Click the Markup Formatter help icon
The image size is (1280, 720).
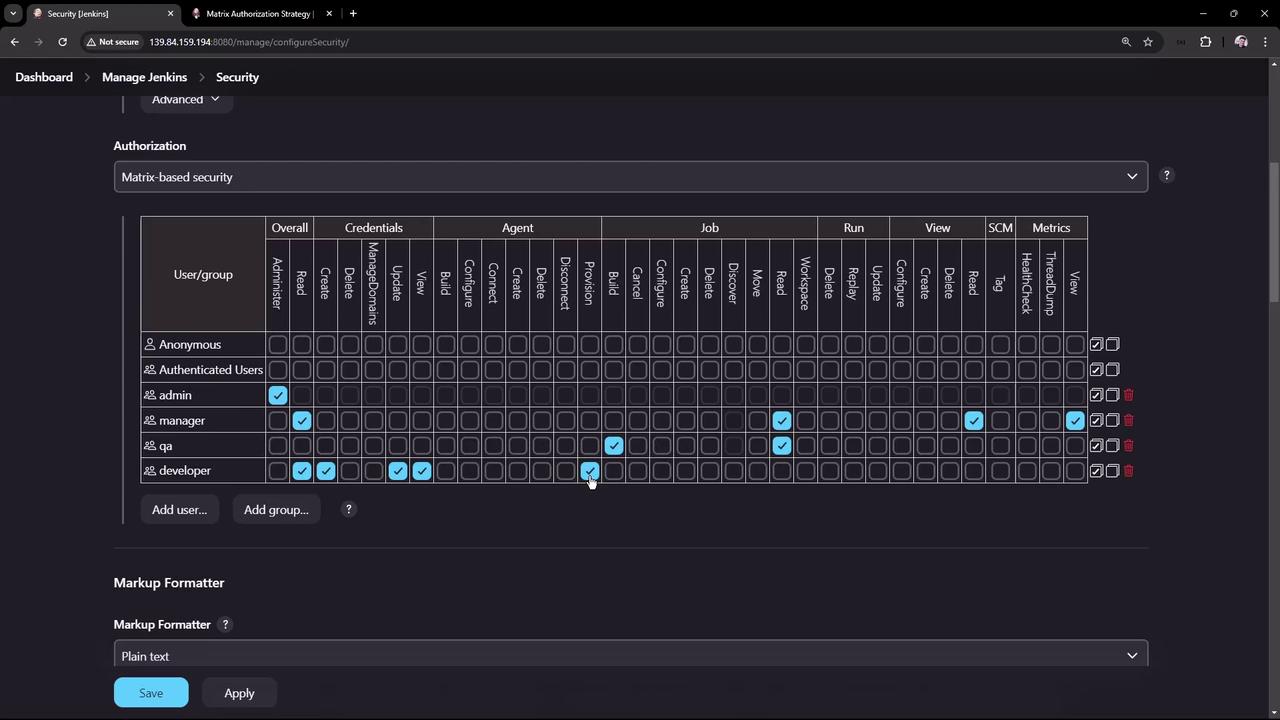click(225, 624)
